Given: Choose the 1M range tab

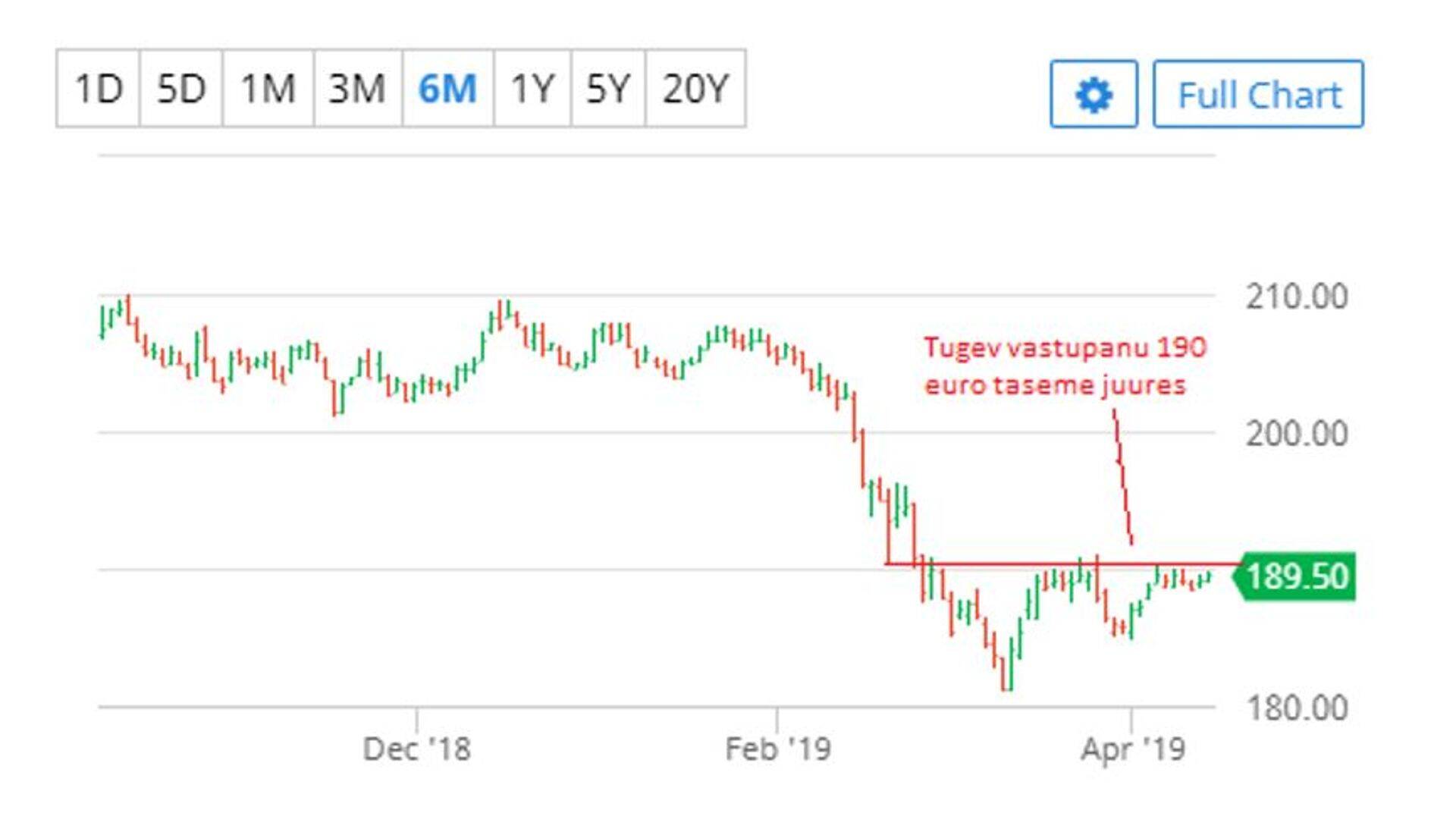Looking at the screenshot, I should (268, 89).
